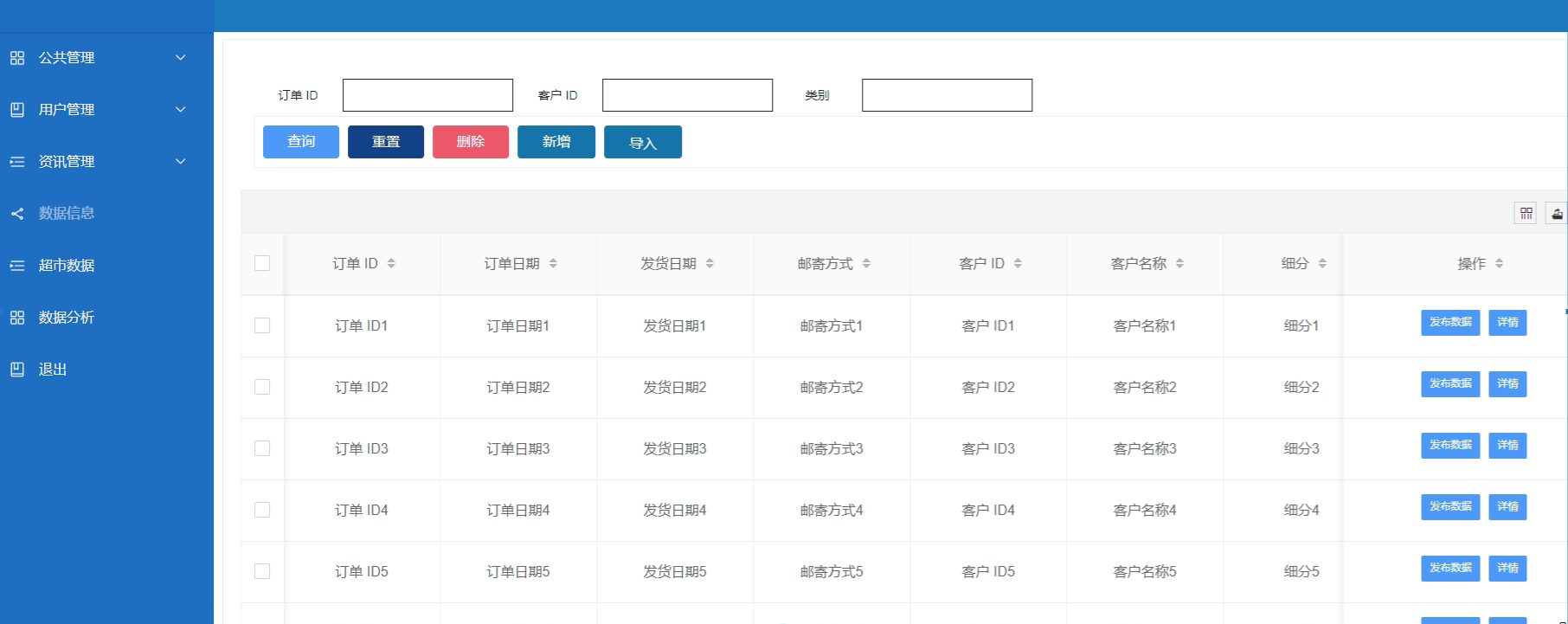Click the cell 订单日期2
This screenshot has height=624, width=1568.
coord(517,388)
